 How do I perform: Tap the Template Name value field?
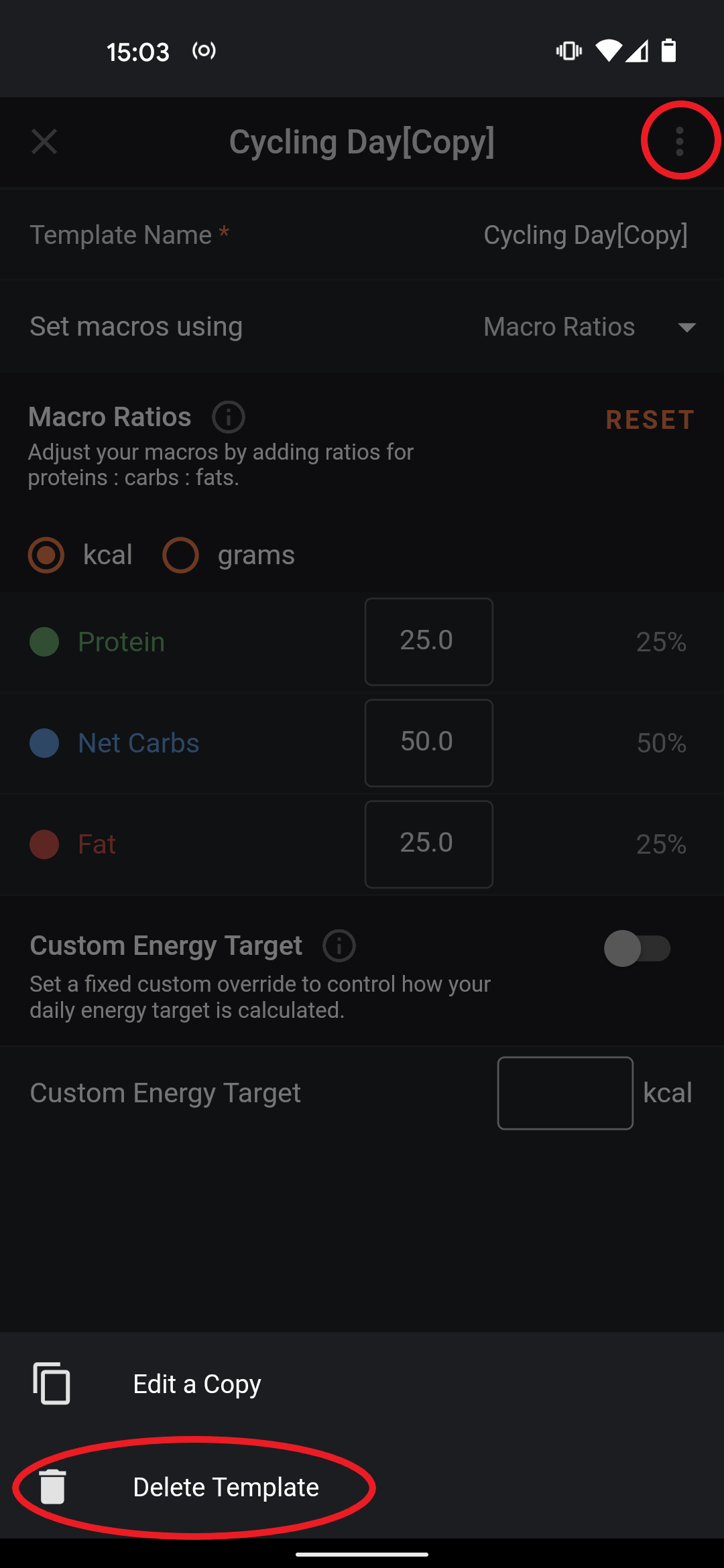585,235
